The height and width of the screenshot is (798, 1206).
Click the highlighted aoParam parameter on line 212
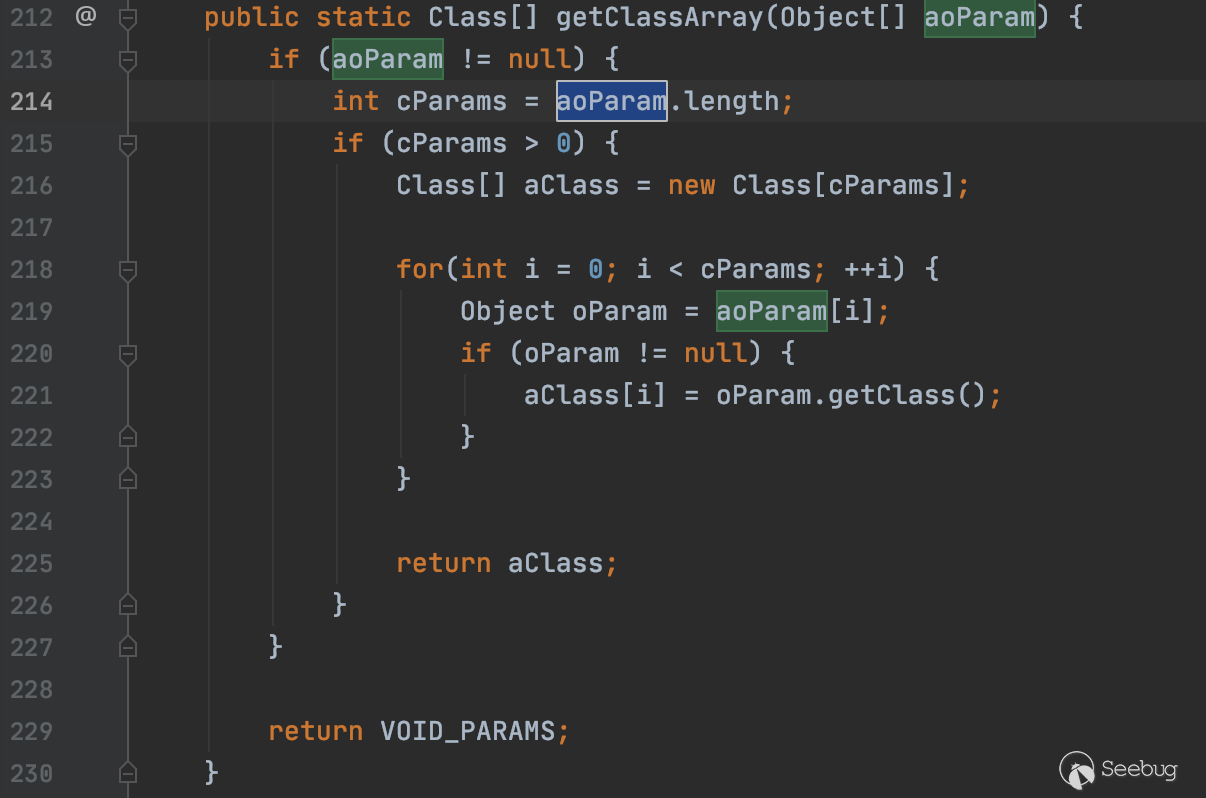point(979,18)
